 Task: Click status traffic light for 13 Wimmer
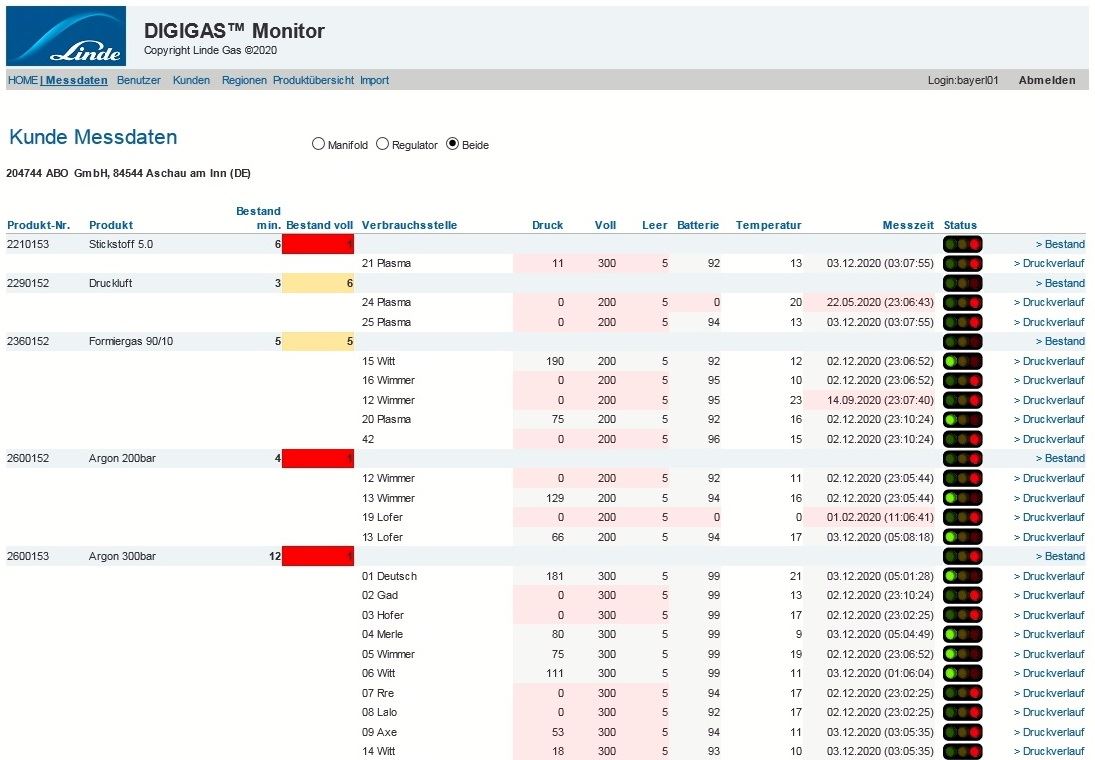point(962,498)
